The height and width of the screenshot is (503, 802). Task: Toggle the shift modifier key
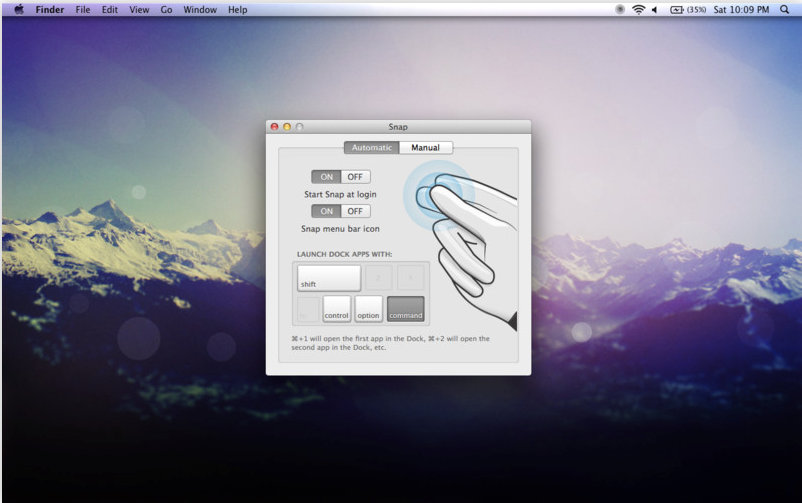click(x=329, y=278)
